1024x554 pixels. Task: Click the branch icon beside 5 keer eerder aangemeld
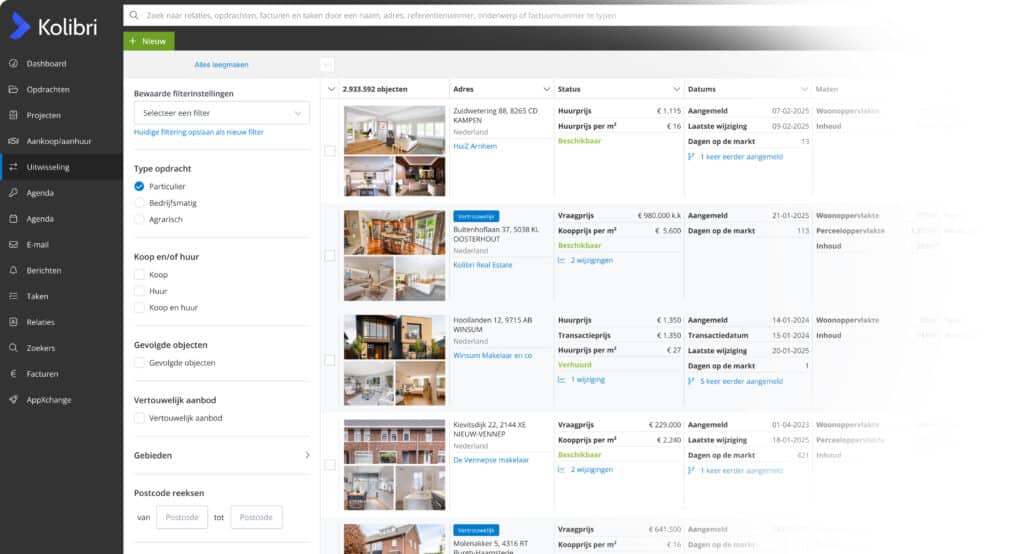(692, 381)
